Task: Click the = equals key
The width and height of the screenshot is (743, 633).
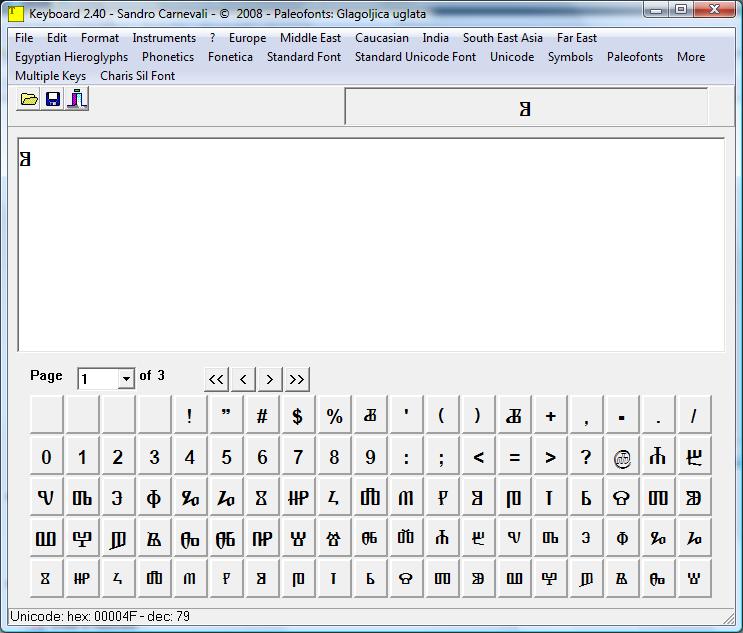Action: click(514, 457)
